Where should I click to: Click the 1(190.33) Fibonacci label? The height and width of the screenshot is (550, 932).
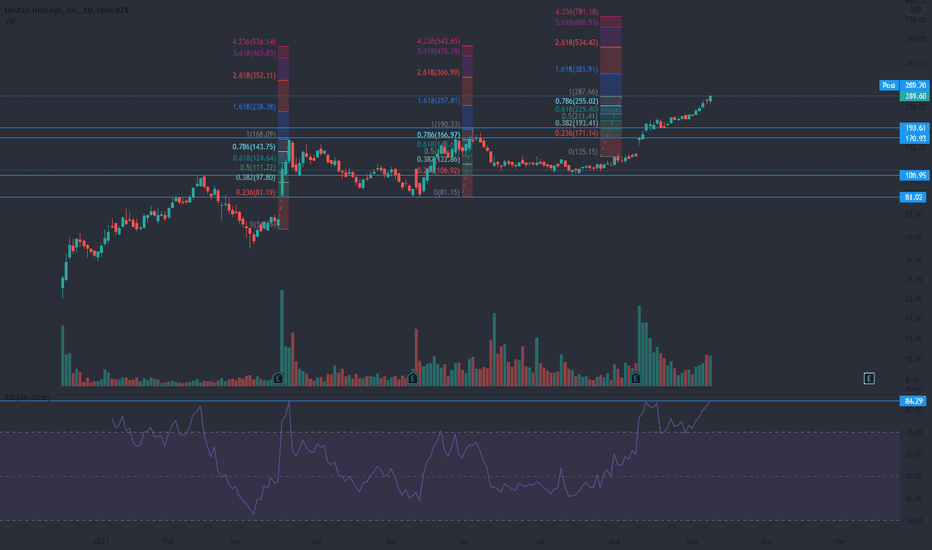(x=445, y=124)
